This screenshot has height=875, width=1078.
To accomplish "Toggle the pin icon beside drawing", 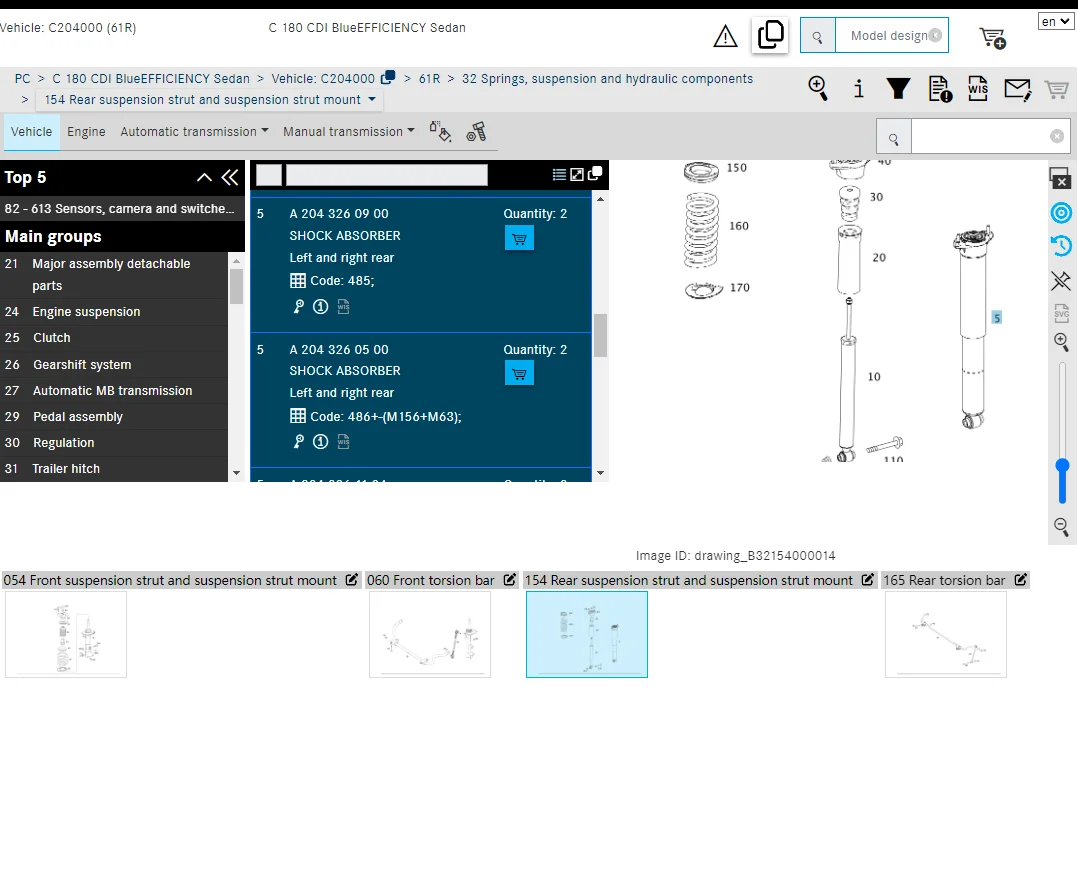I will coord(1061,280).
